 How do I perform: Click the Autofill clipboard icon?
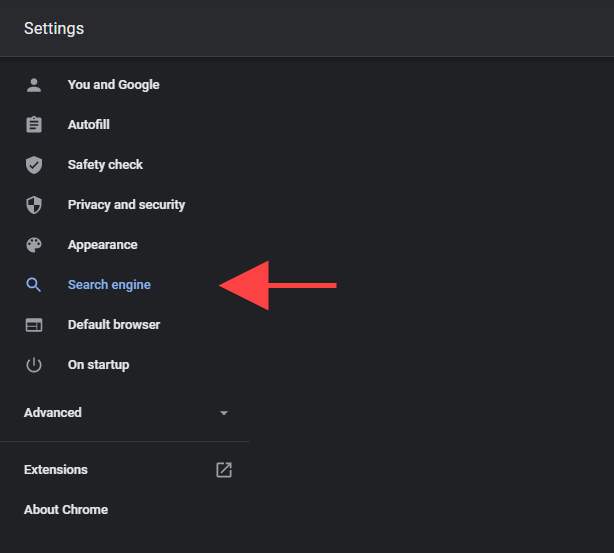pos(34,125)
